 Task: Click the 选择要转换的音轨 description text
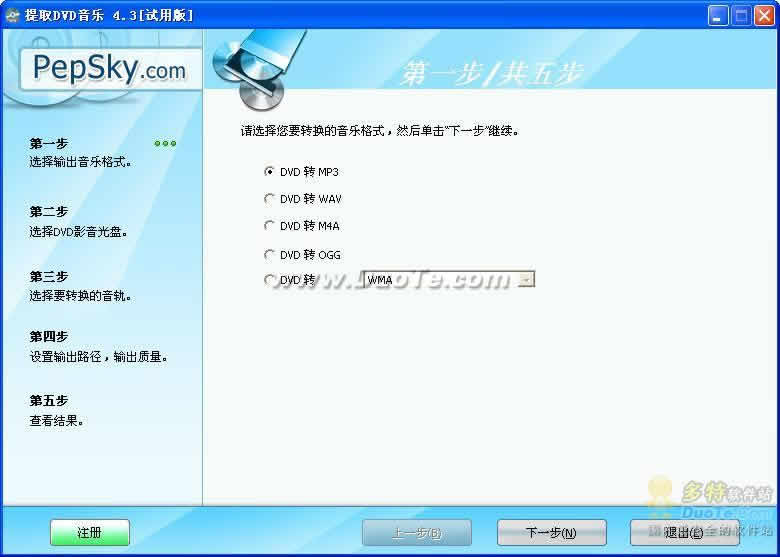[x=80, y=296]
